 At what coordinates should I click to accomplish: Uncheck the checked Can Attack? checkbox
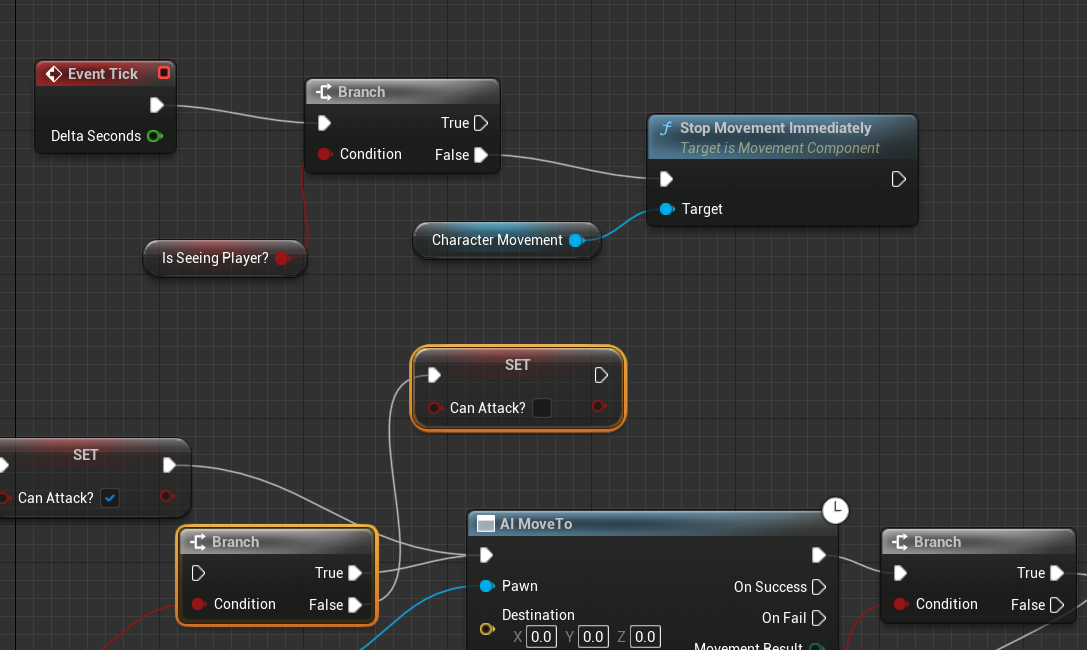[x=110, y=498]
